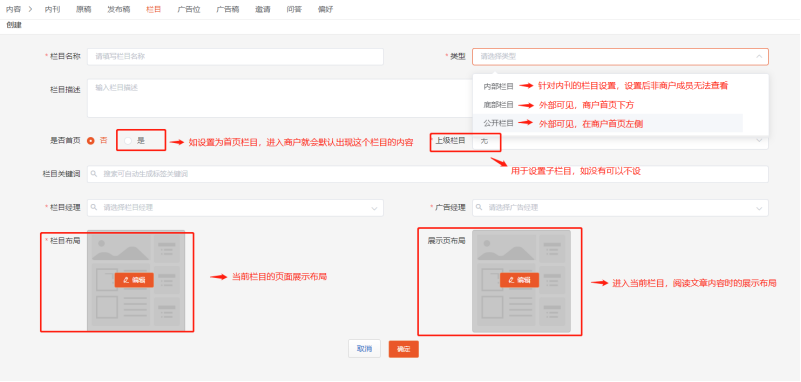Select the 否 radio button for 是否首页
Image resolution: width=801 pixels, height=382 pixels.
click(x=91, y=141)
